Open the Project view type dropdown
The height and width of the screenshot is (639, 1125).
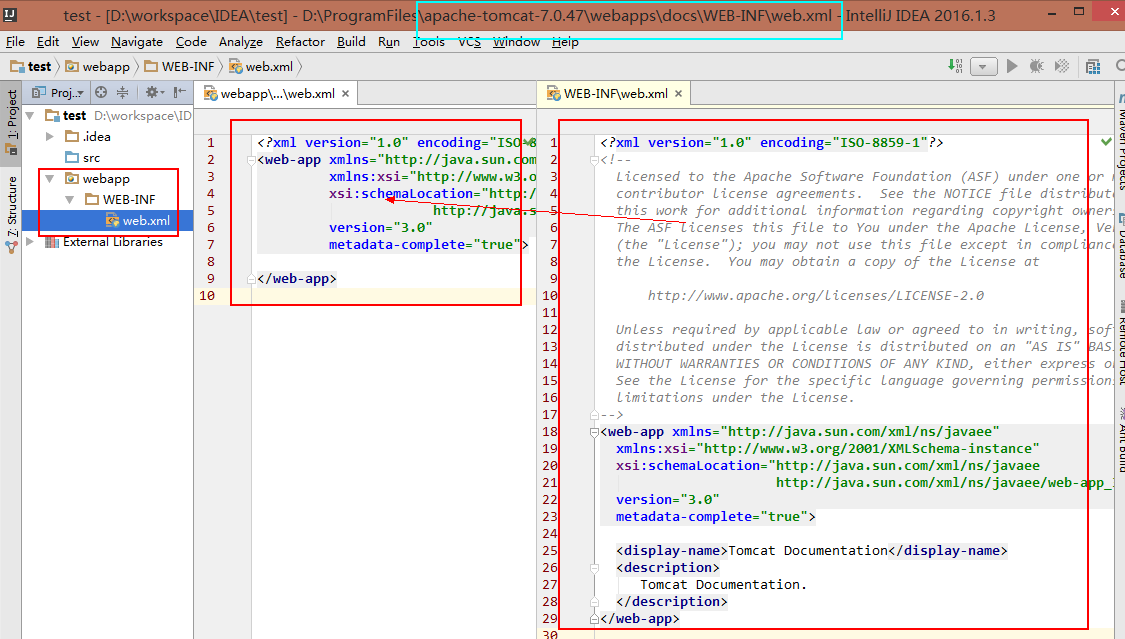58,93
